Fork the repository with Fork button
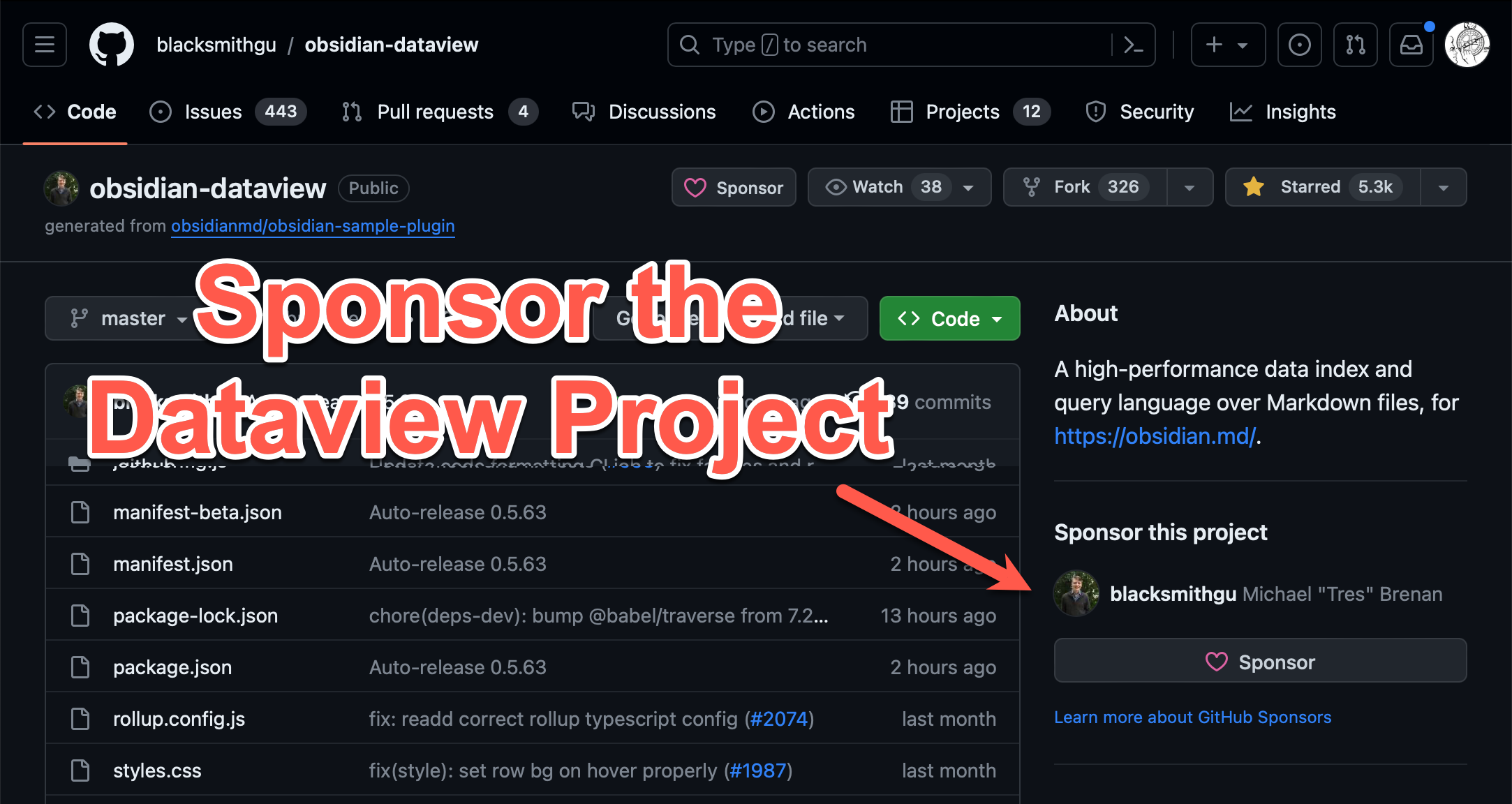The height and width of the screenshot is (804, 1512). (1085, 187)
